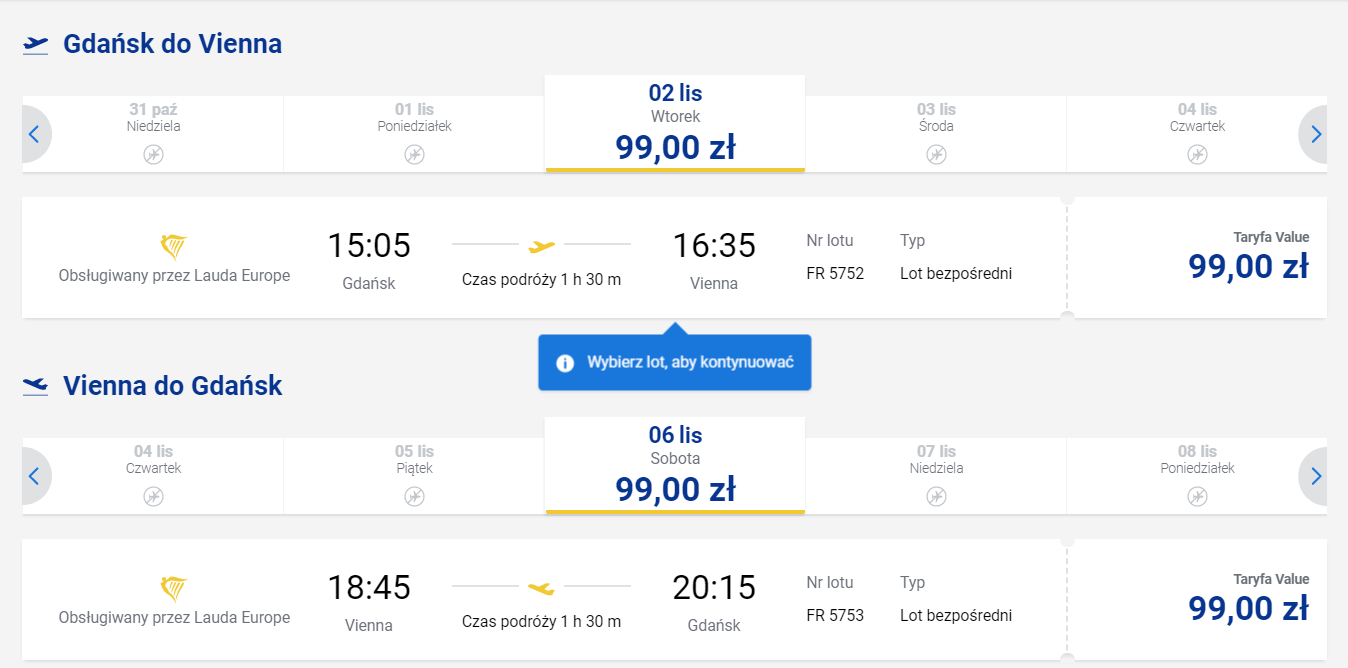
Task: Click the info icon in blue tooltip
Action: click(x=565, y=363)
